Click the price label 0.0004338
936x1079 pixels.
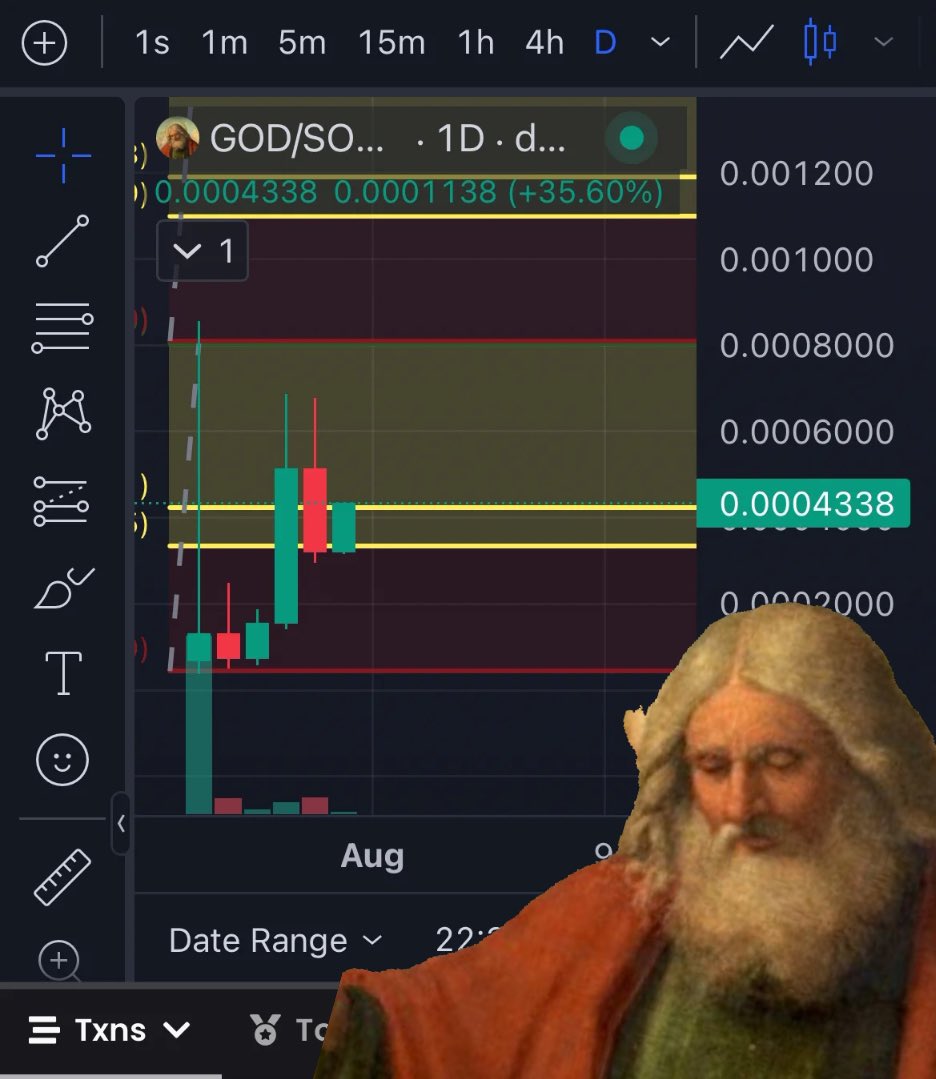click(x=805, y=503)
